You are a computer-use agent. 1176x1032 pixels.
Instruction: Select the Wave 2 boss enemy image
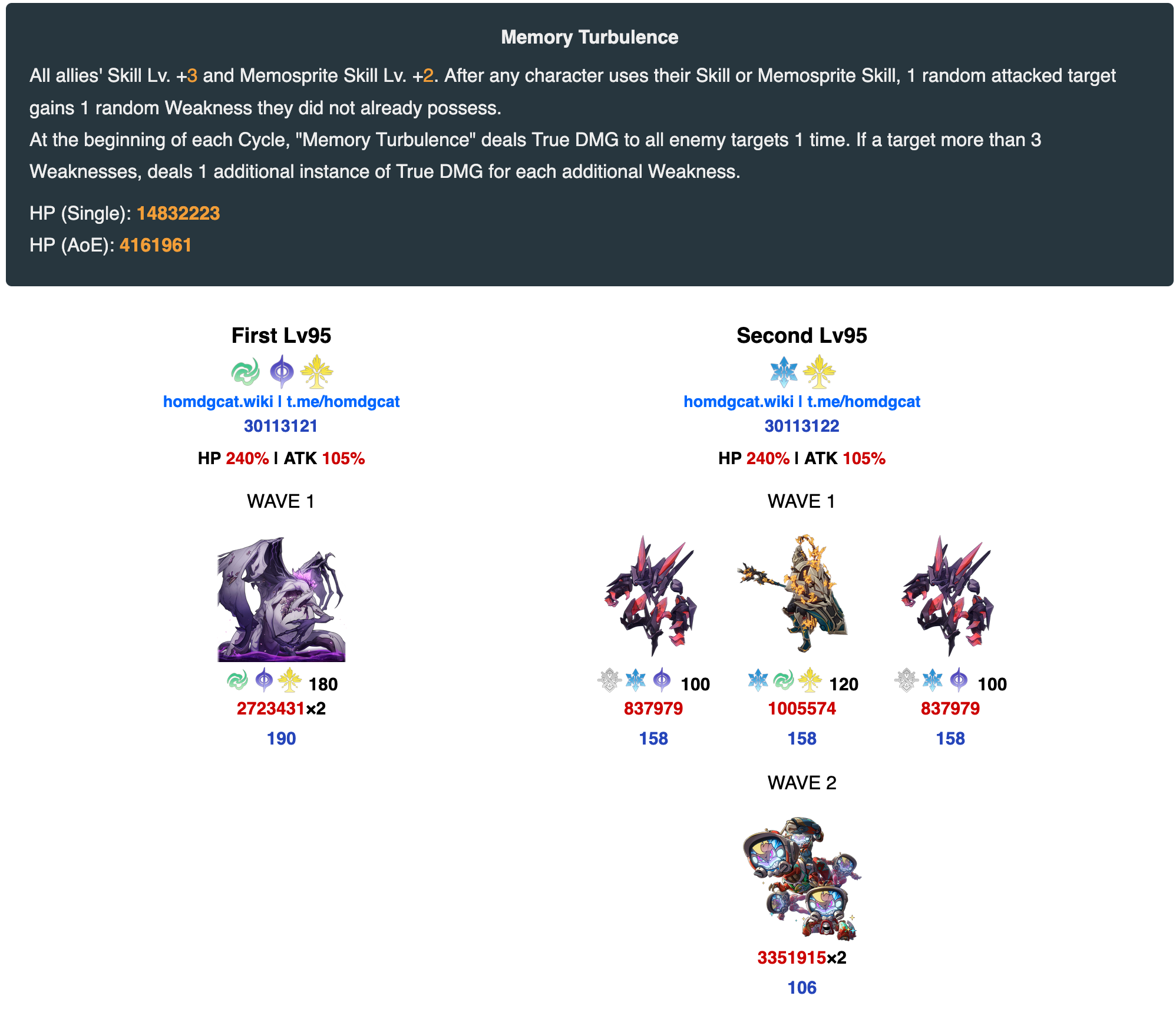802,878
